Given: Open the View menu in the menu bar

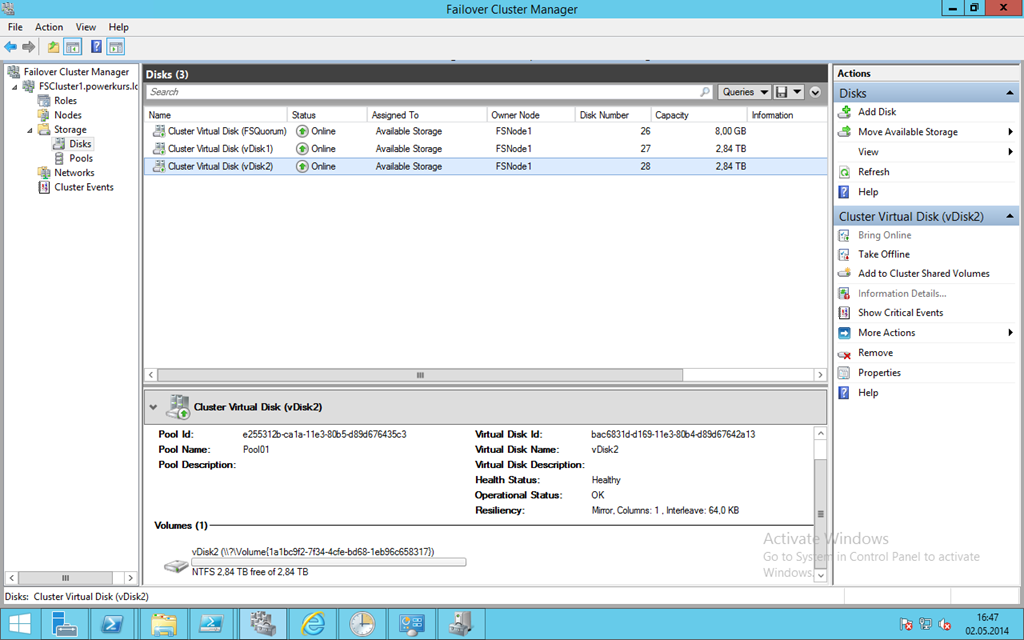Looking at the screenshot, I should click(86, 27).
